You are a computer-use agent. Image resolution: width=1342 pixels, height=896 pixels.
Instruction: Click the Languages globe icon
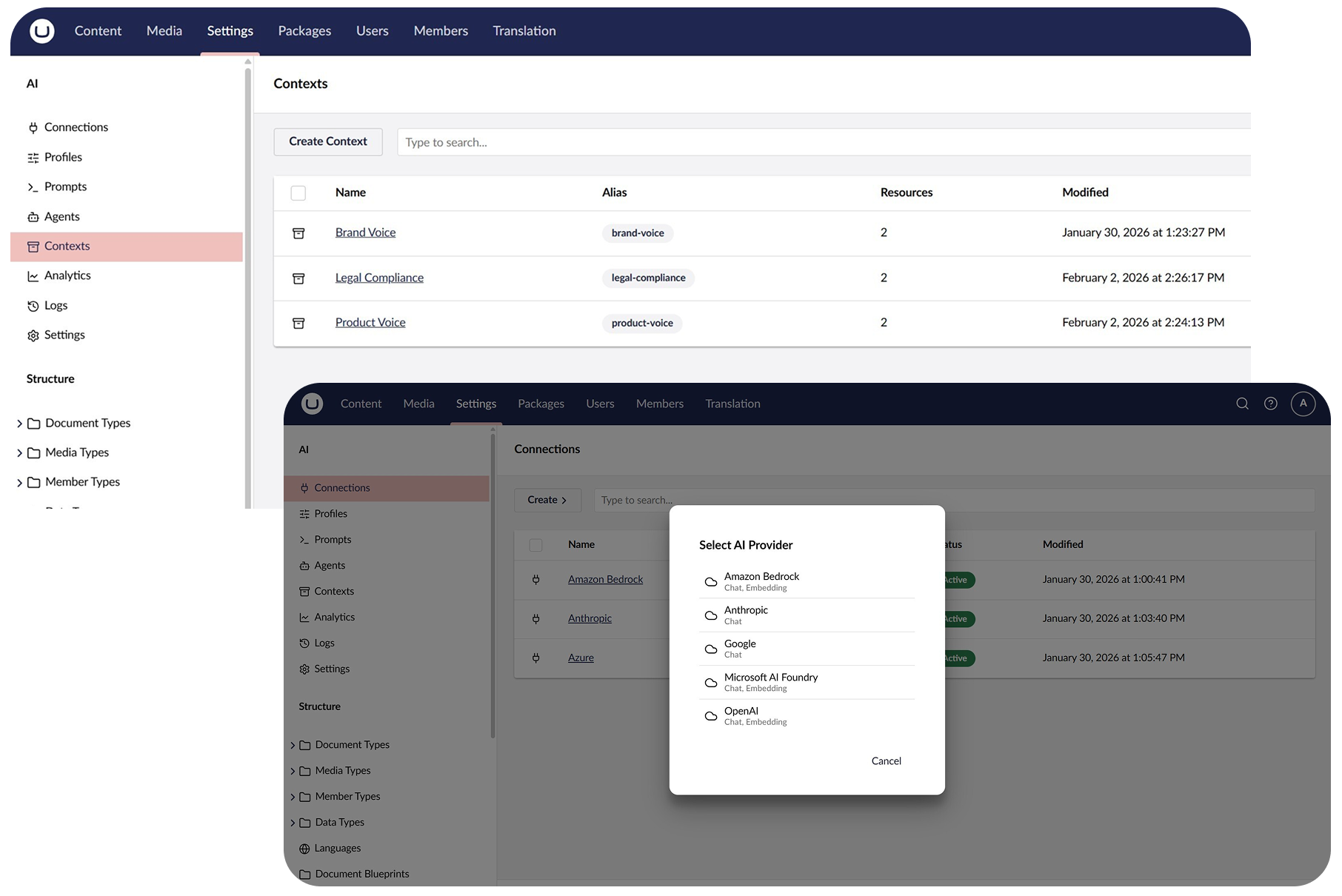coord(304,848)
